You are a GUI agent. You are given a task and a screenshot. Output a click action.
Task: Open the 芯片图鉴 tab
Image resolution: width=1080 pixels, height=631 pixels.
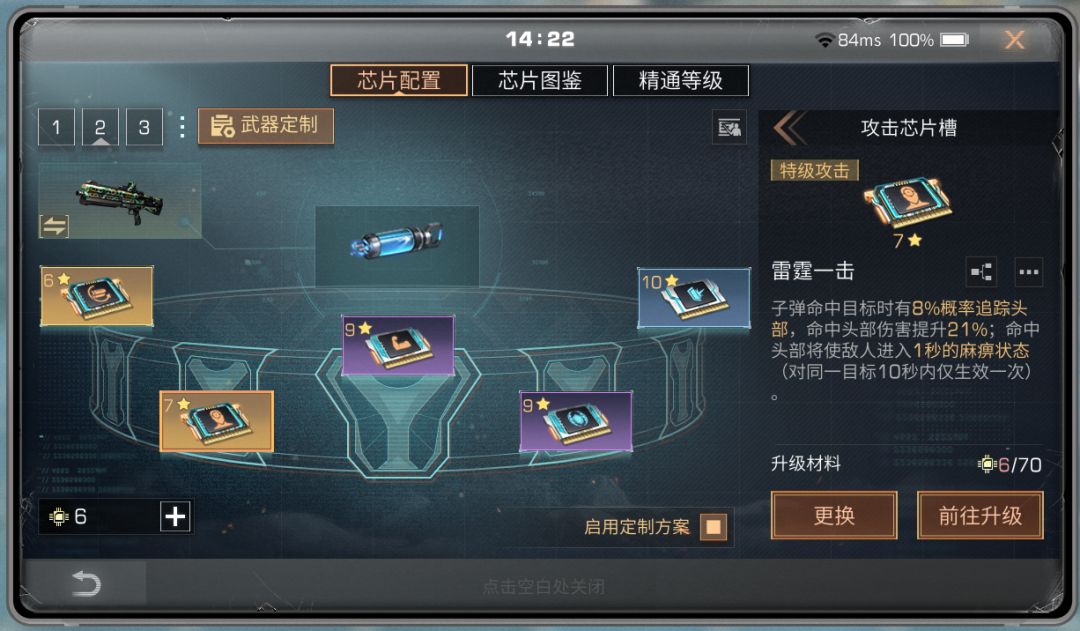point(539,81)
